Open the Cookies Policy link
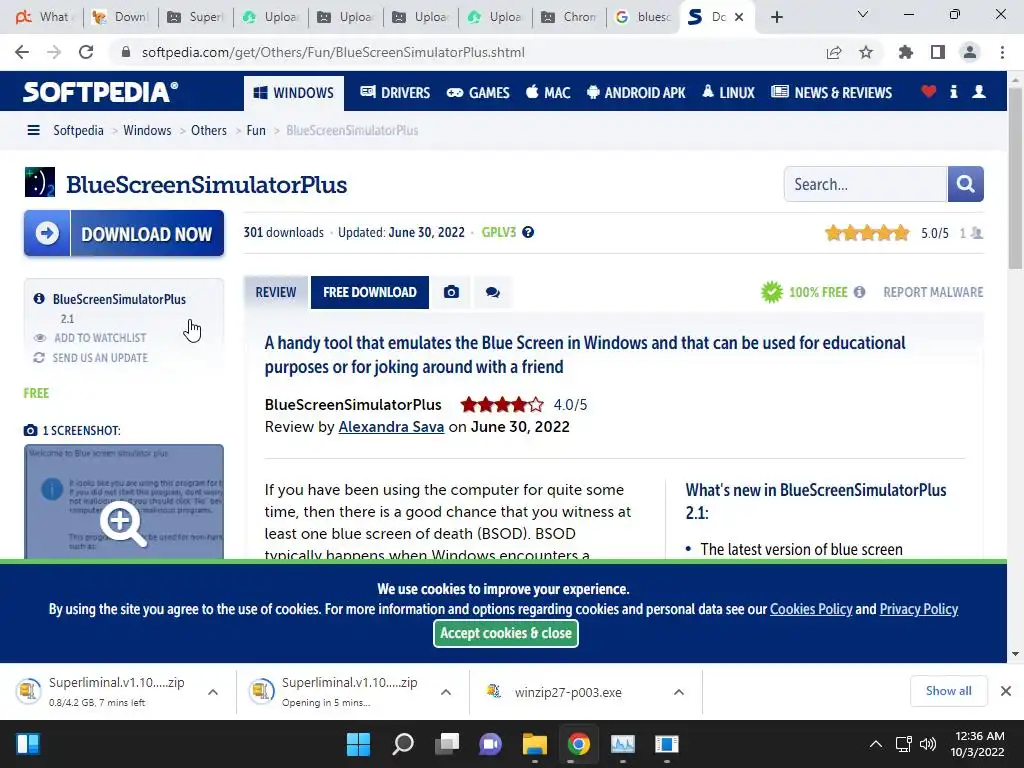The height and width of the screenshot is (768, 1024). tap(811, 609)
